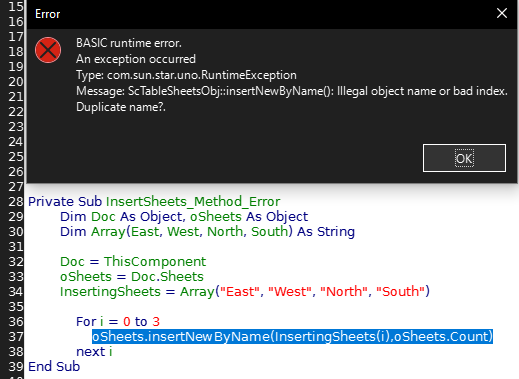Click line number 34 in the gutter
The height and width of the screenshot is (379, 519).
16,292
